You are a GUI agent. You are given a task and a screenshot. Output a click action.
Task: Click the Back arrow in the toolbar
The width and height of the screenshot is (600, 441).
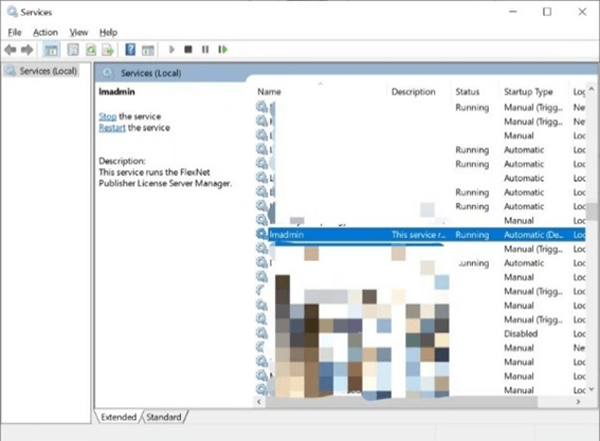10,48
